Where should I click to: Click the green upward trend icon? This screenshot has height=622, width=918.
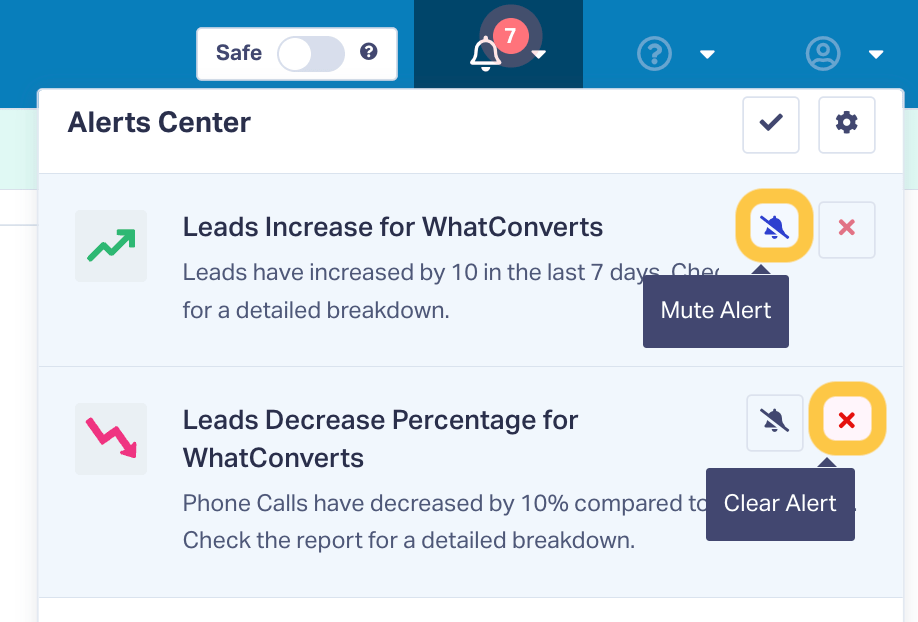point(111,245)
